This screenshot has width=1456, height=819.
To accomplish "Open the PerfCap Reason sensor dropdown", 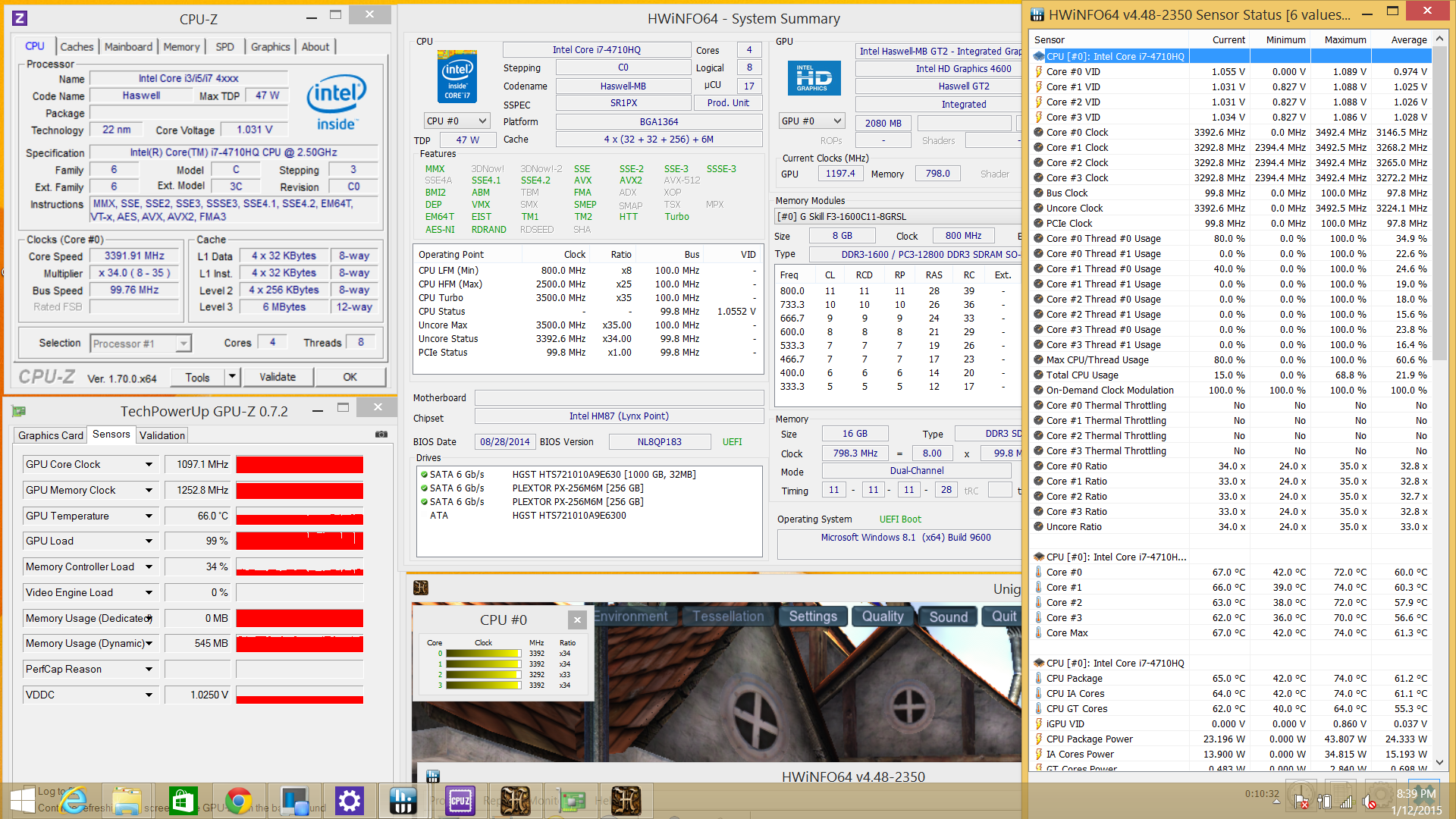I will point(149,669).
